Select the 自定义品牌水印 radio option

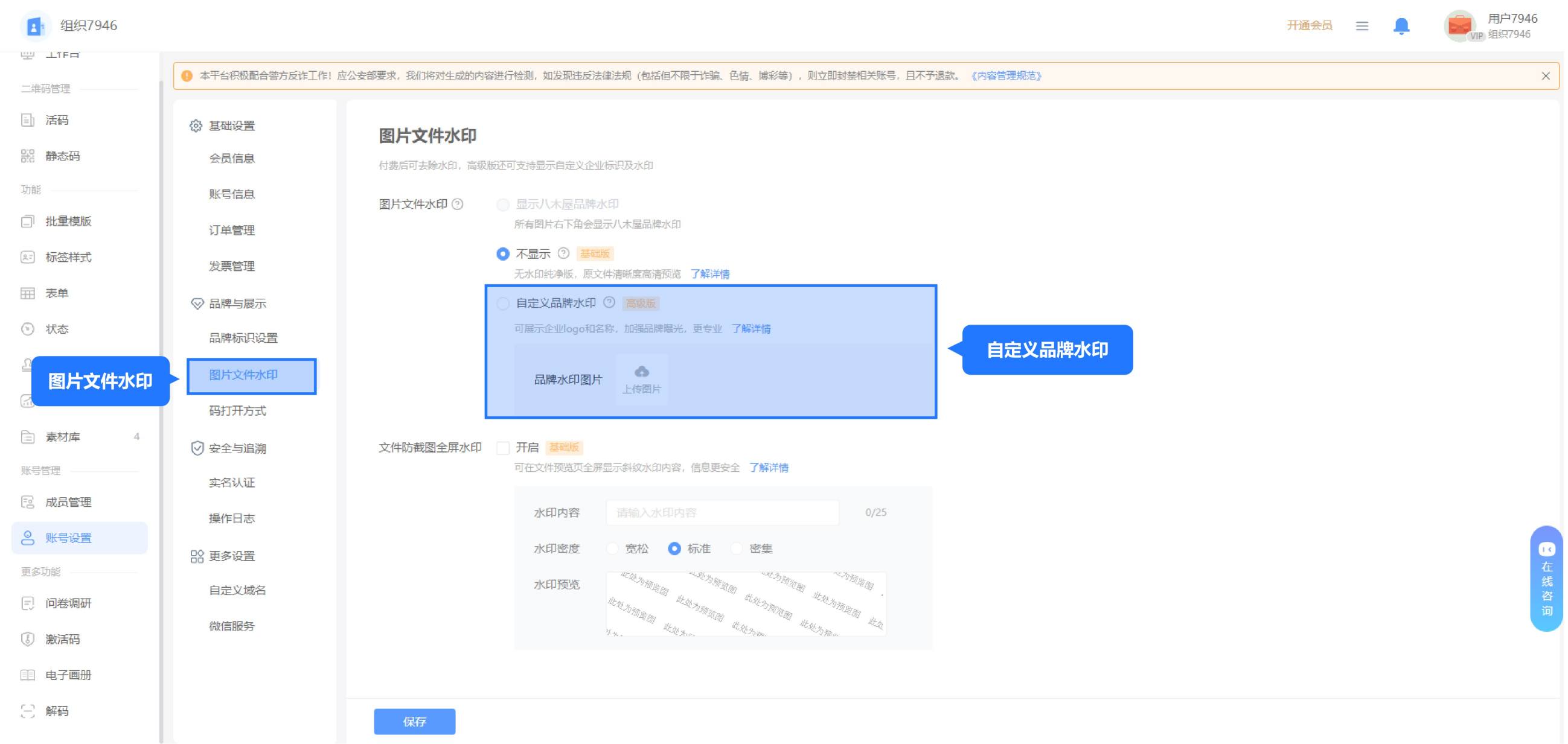pyautogui.click(x=503, y=303)
